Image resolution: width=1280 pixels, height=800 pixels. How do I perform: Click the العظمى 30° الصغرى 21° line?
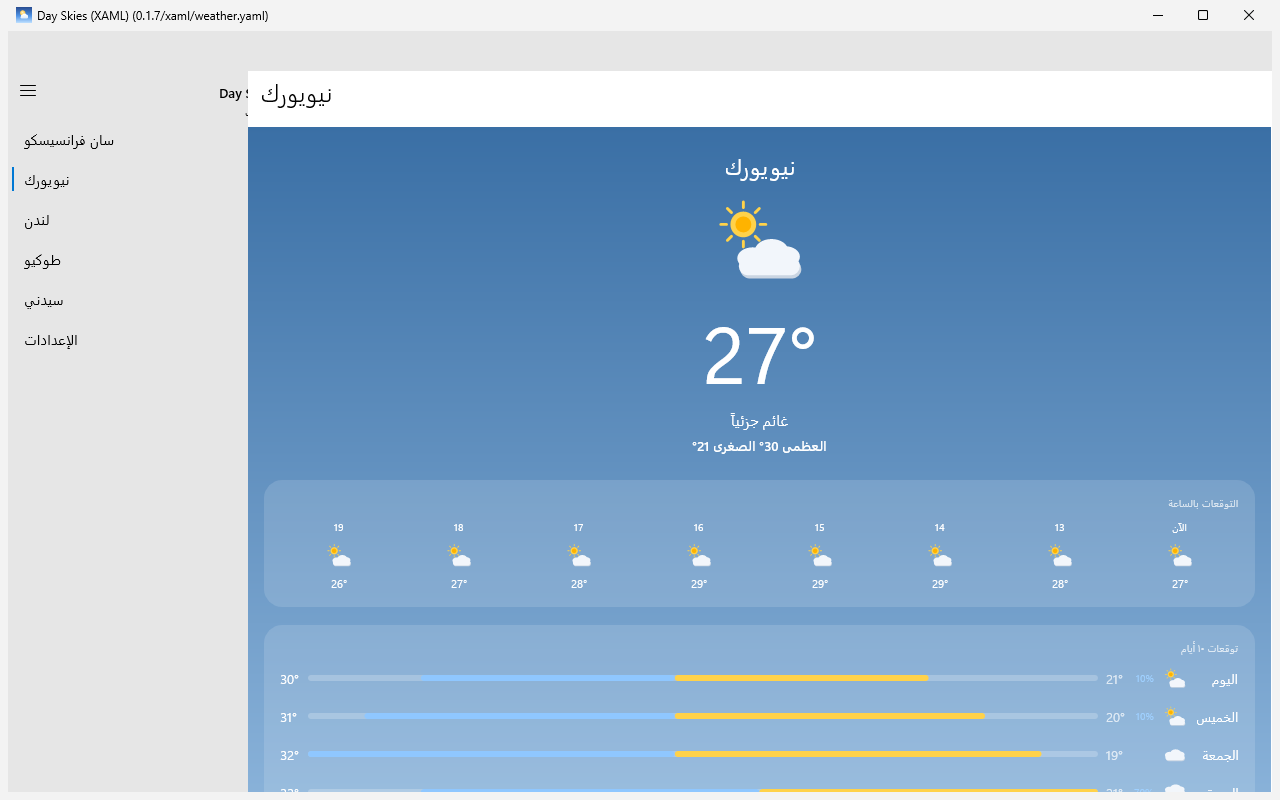(760, 446)
